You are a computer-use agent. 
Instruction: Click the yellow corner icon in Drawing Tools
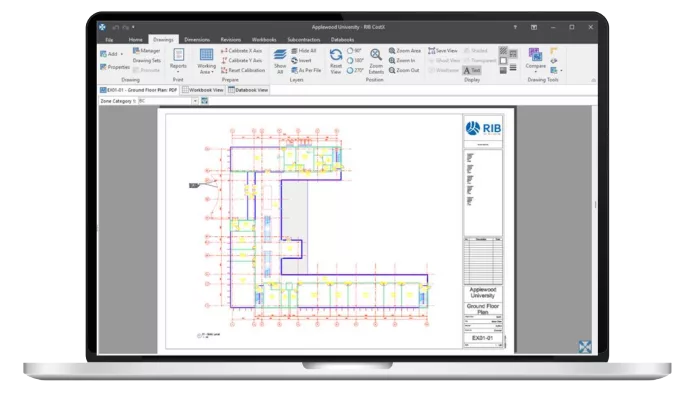pyautogui.click(x=554, y=51)
